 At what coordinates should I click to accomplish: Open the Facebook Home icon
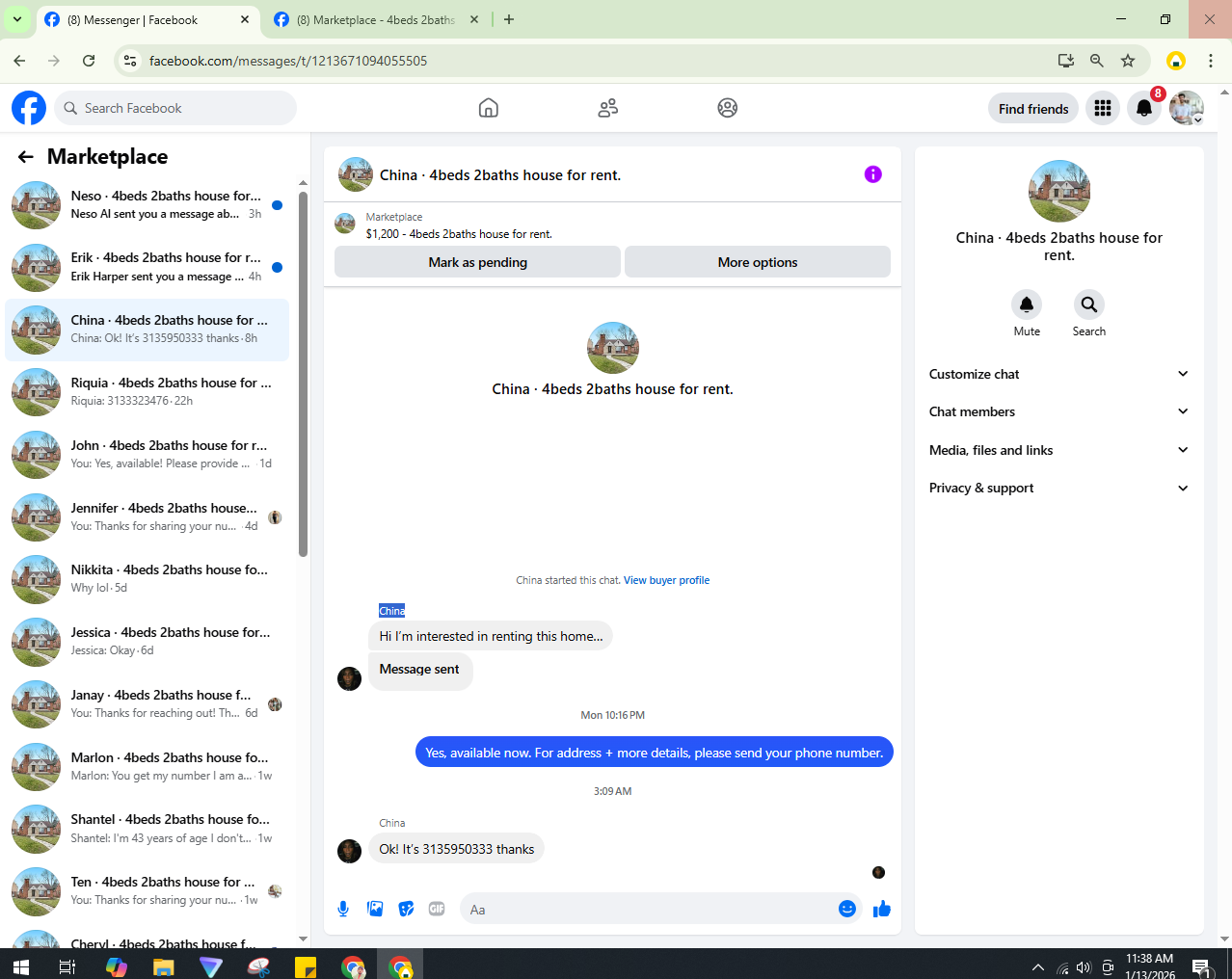pyautogui.click(x=489, y=108)
